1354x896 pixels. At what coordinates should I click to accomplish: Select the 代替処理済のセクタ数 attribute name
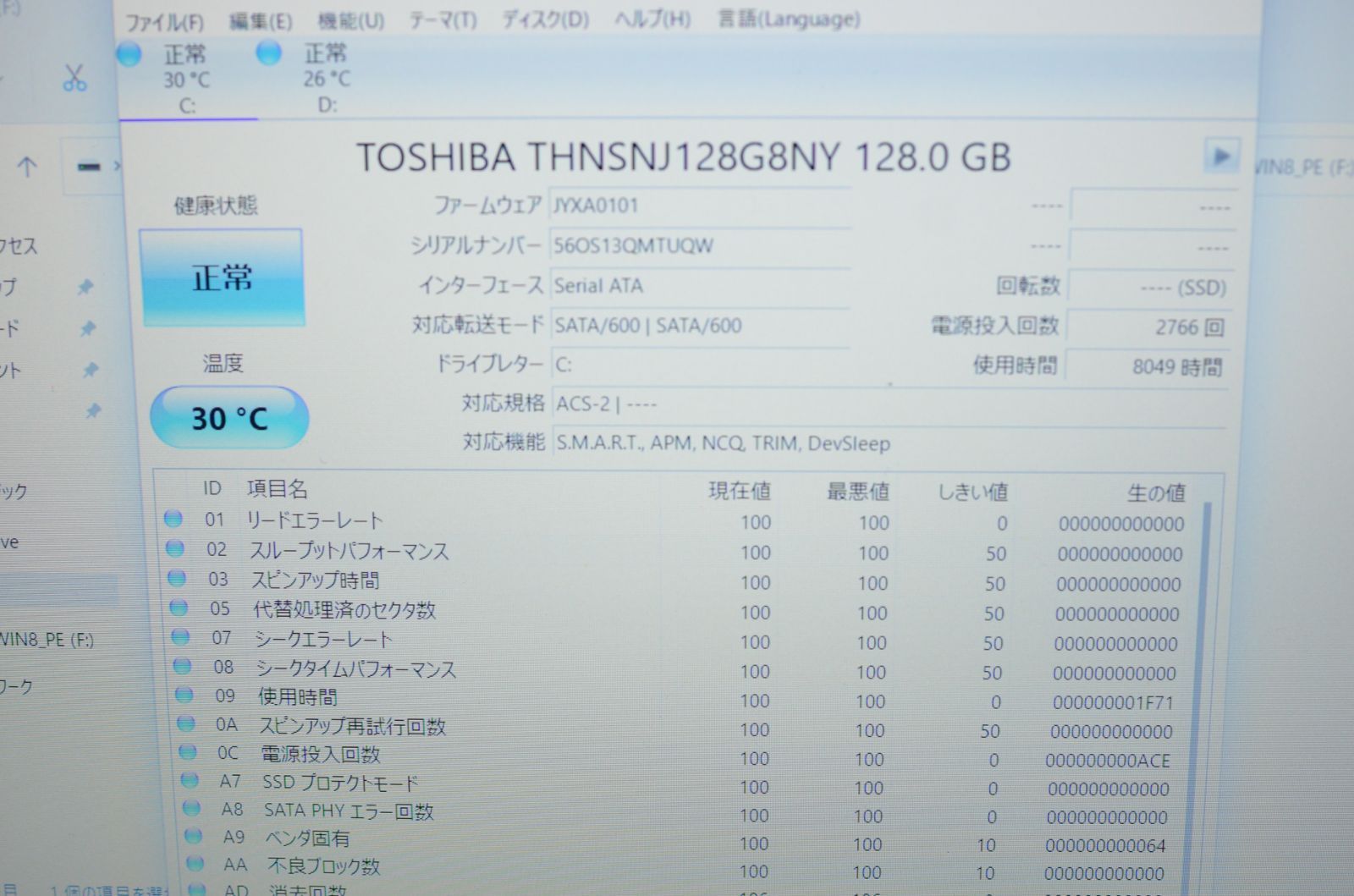(x=344, y=609)
